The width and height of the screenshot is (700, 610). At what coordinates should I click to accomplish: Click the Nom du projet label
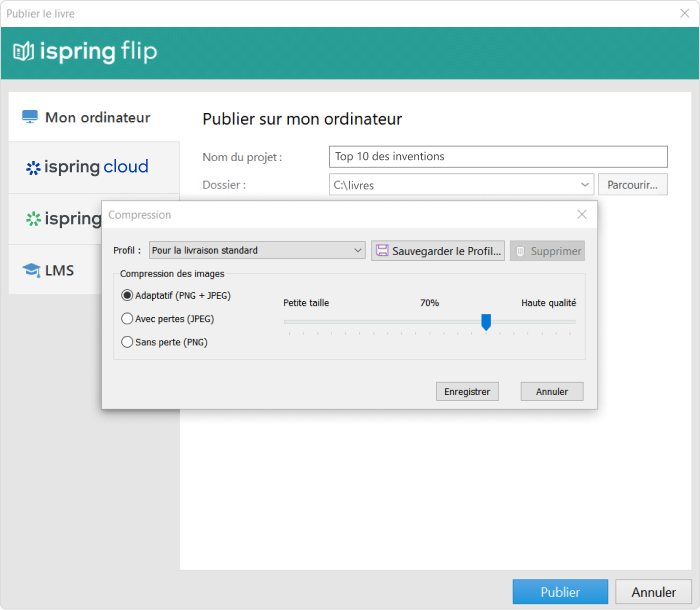coord(242,157)
